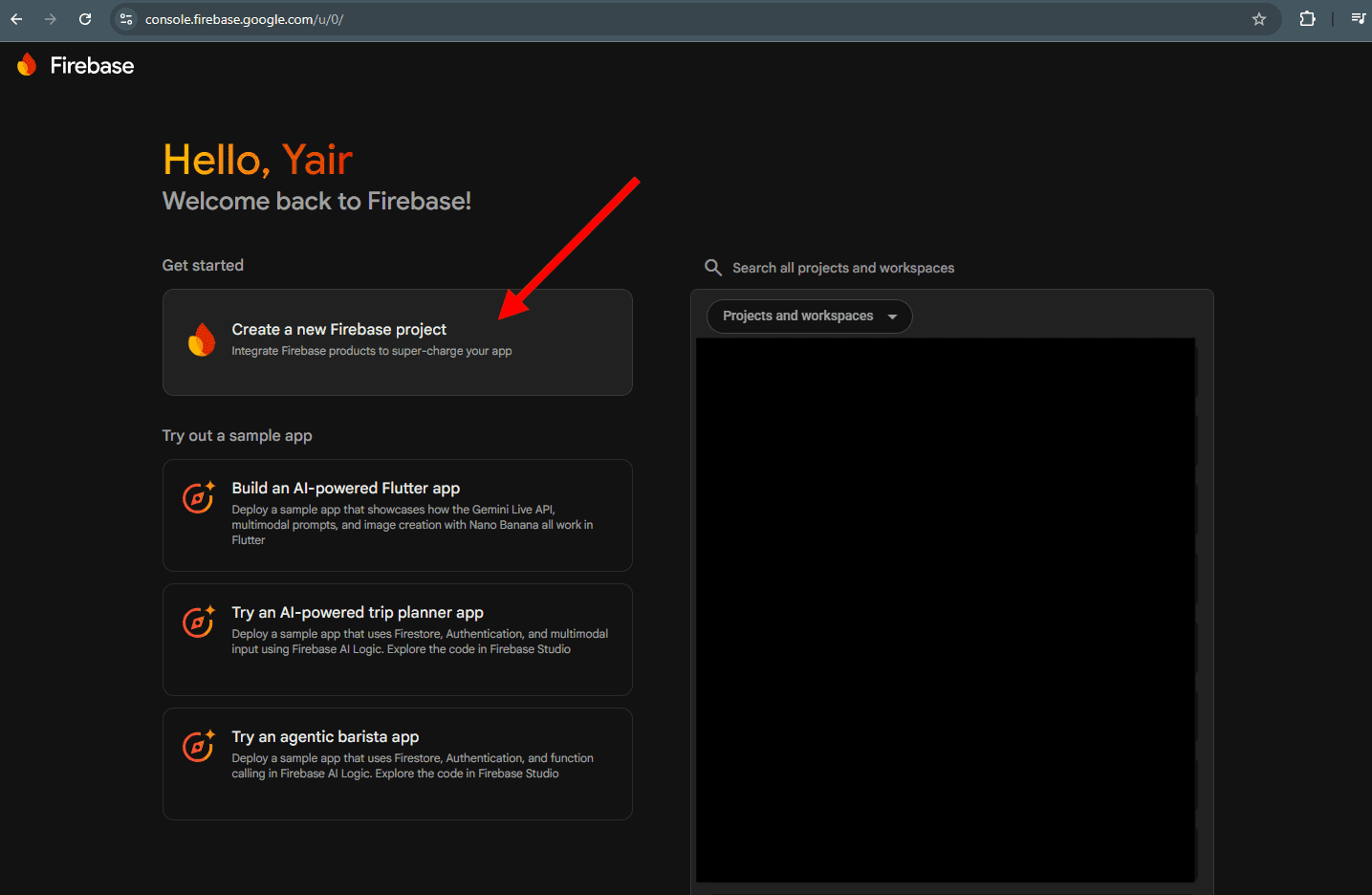Open the media controls icon in toolbar
This screenshot has width=1372, height=895.
[1358, 19]
